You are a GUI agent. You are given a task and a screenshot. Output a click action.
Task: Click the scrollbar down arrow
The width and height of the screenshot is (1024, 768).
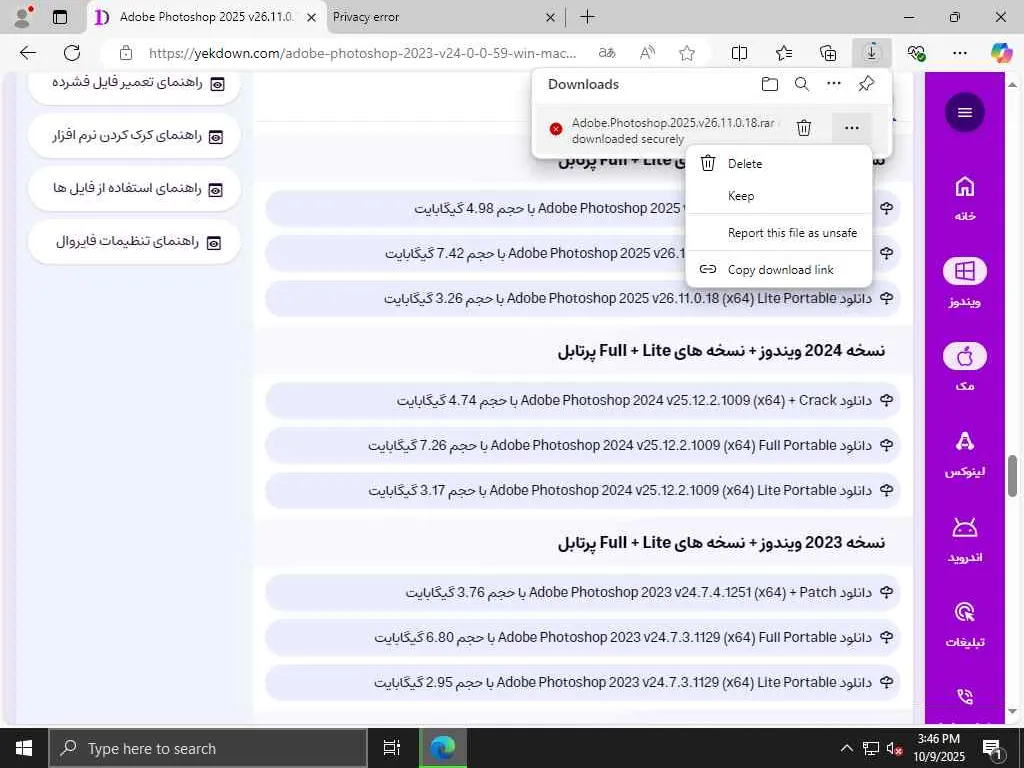[1012, 711]
